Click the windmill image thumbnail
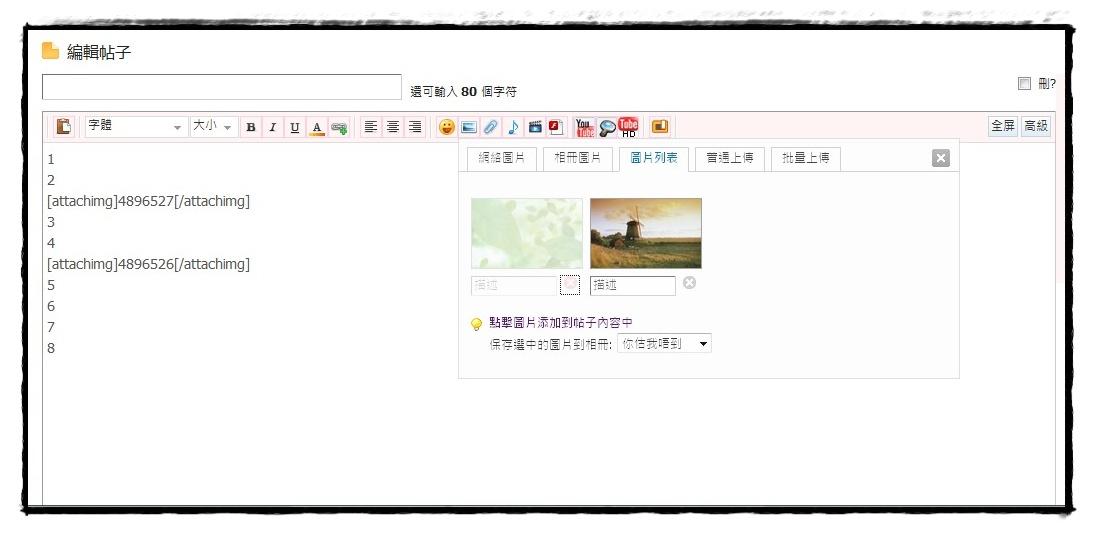1095x535 pixels. pos(645,233)
